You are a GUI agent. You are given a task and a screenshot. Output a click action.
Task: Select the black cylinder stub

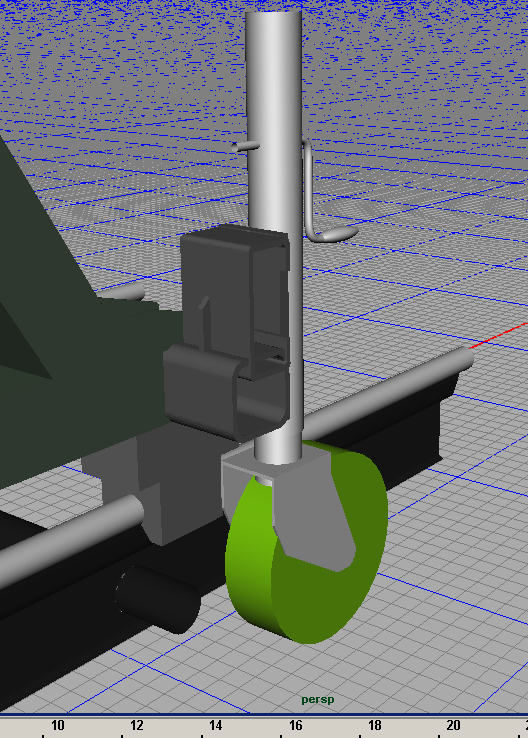point(158,599)
